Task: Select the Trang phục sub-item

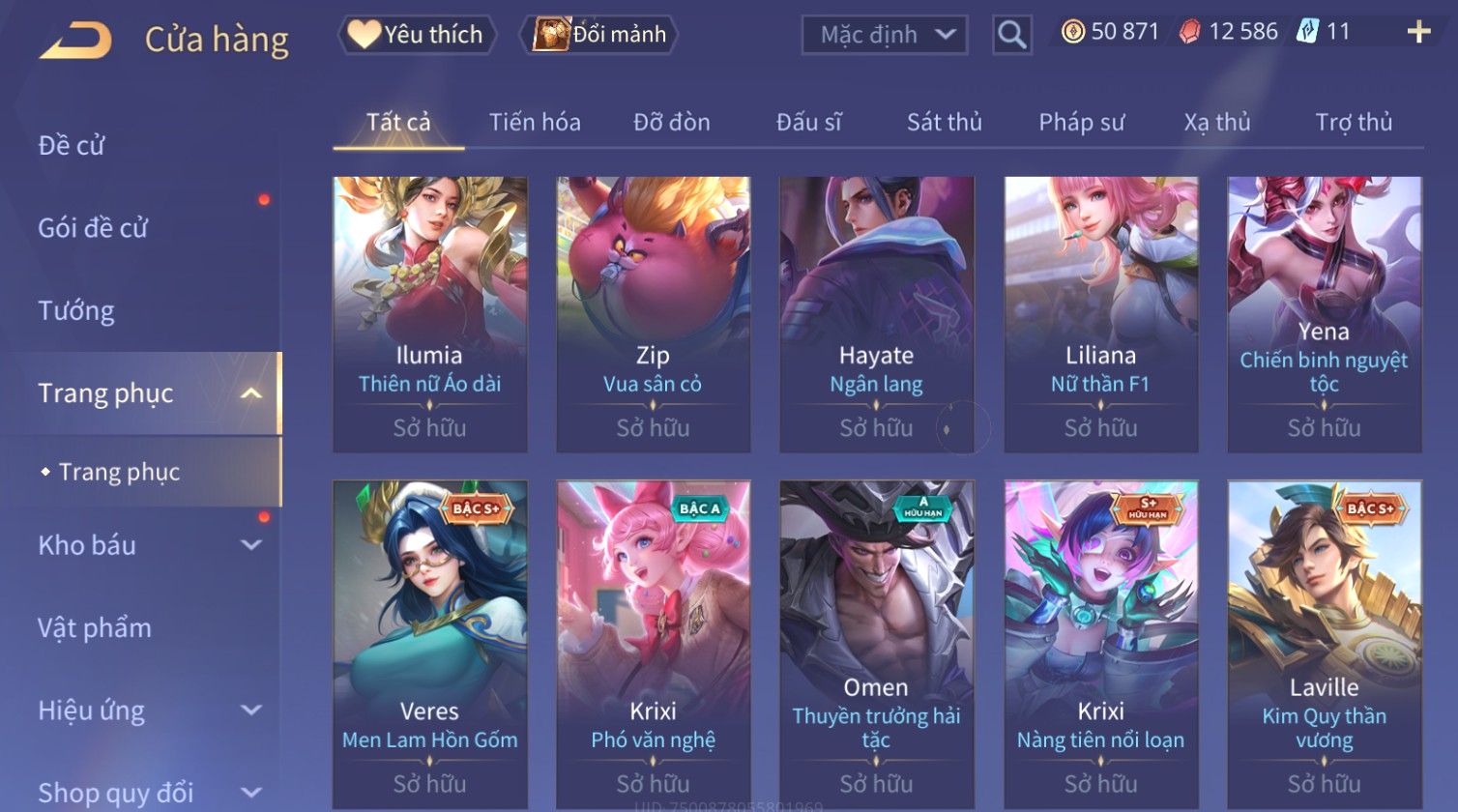Action: [x=119, y=472]
